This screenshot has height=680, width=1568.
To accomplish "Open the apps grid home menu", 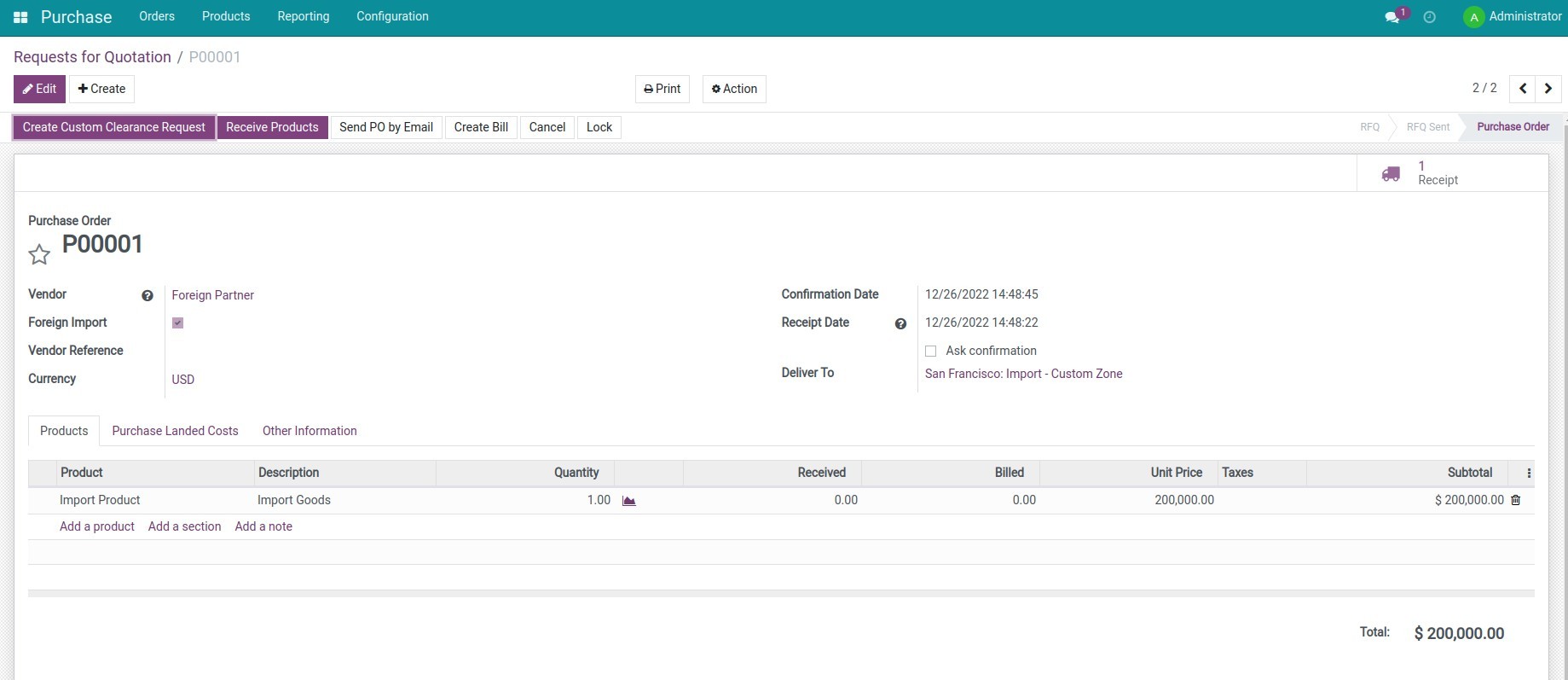I will pyautogui.click(x=20, y=17).
